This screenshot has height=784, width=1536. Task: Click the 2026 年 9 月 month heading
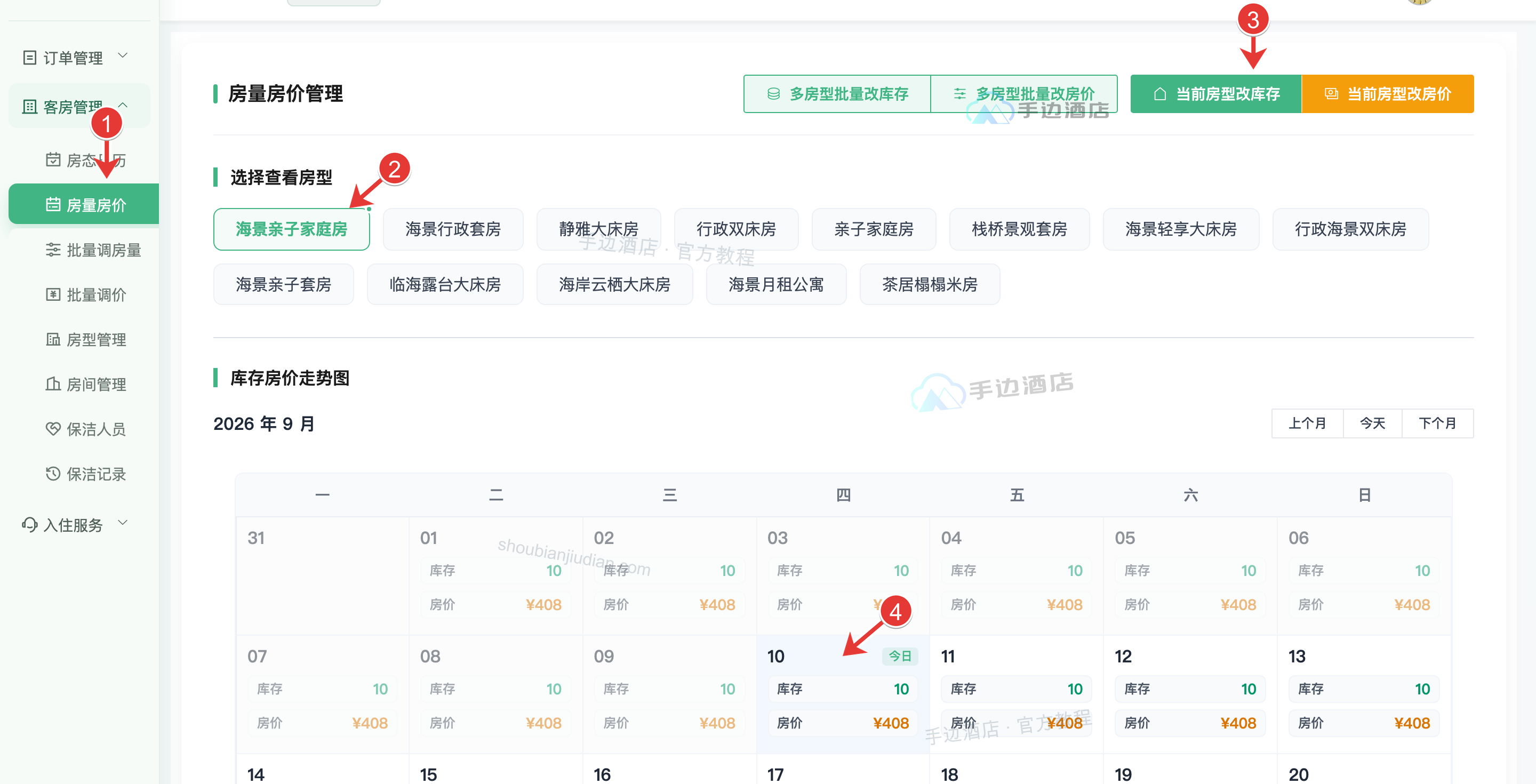(264, 423)
